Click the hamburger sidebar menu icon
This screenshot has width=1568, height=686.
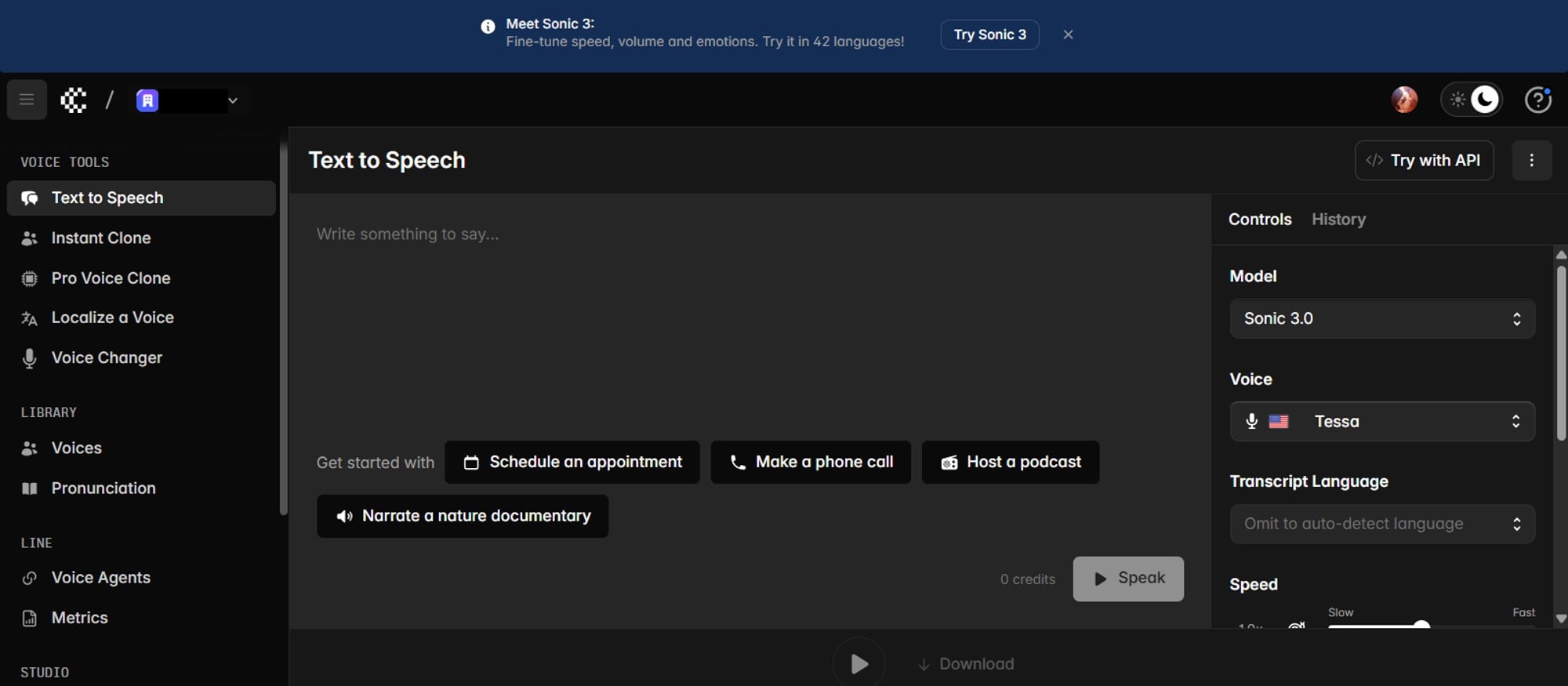27,100
